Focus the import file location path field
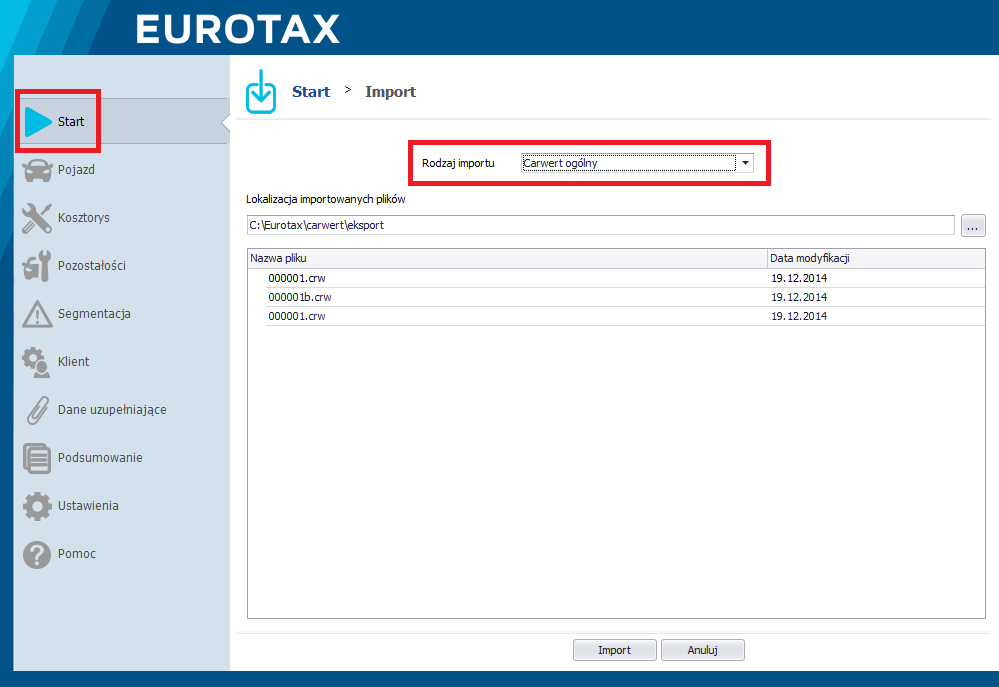This screenshot has width=999, height=687. tap(601, 225)
